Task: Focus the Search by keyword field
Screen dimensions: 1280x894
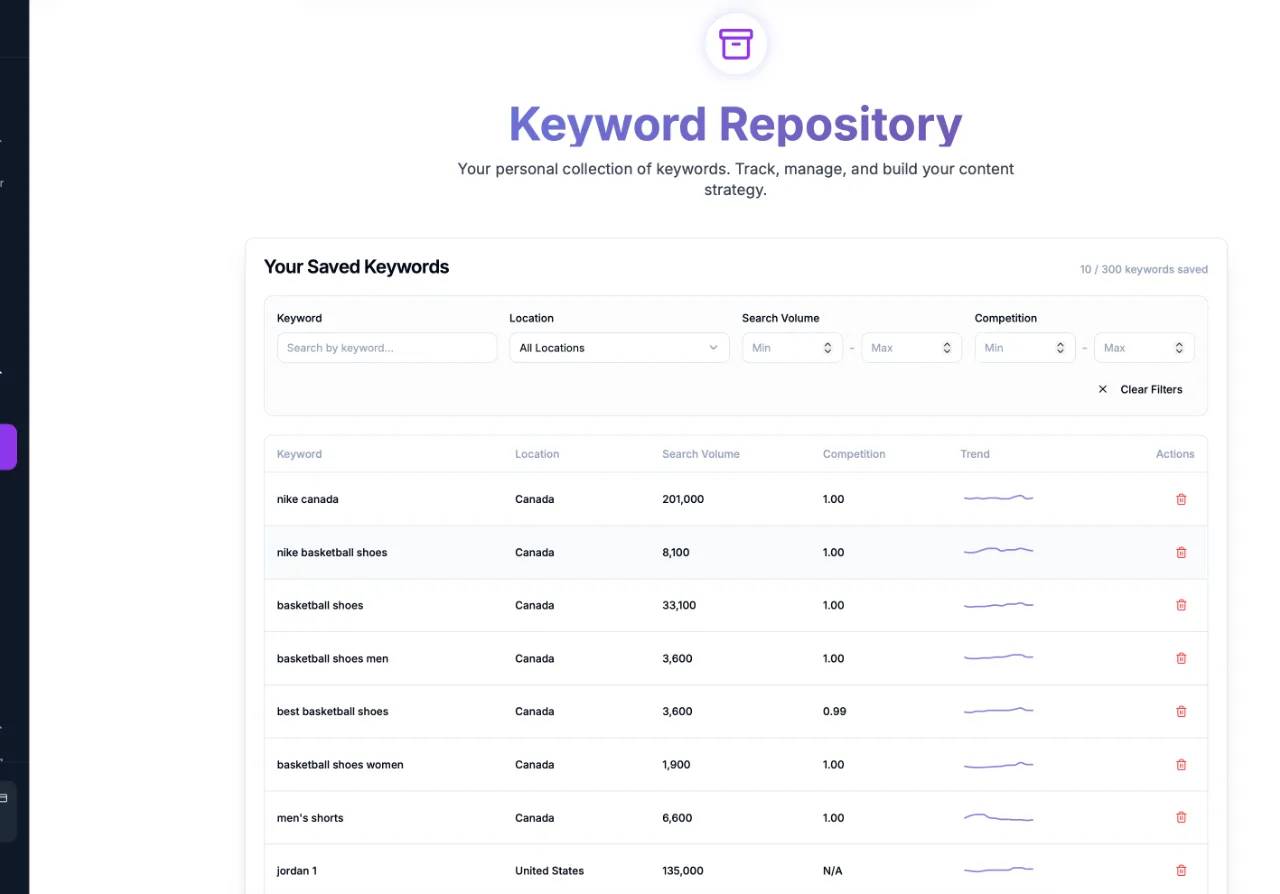Action: pos(387,348)
